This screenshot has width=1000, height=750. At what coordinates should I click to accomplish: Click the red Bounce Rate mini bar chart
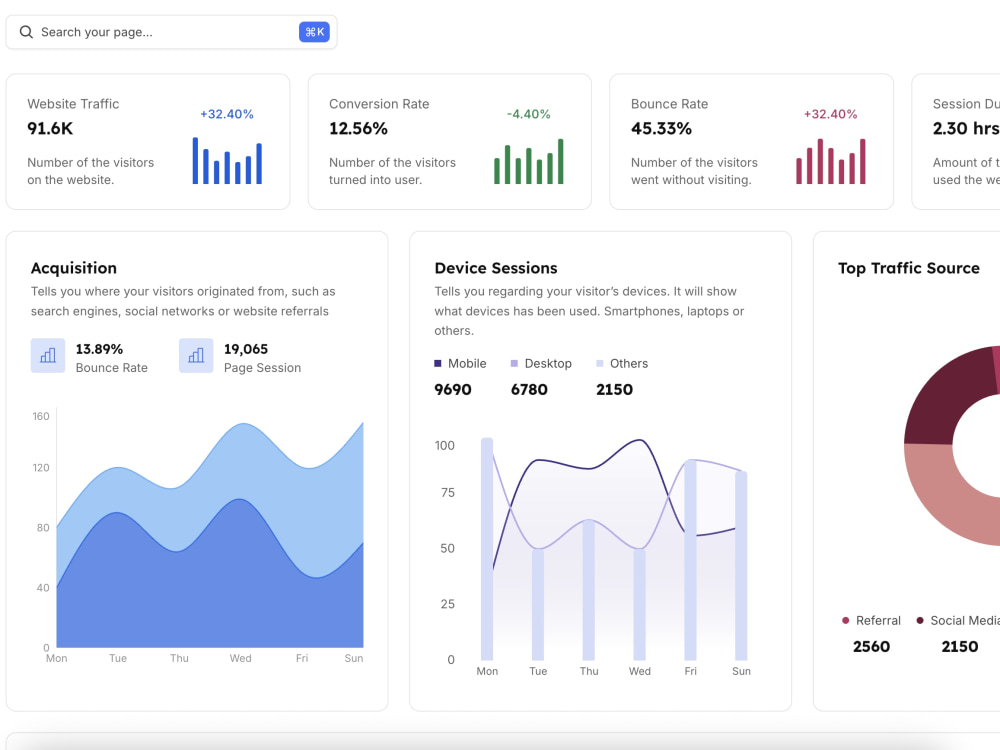[x=830, y=161]
